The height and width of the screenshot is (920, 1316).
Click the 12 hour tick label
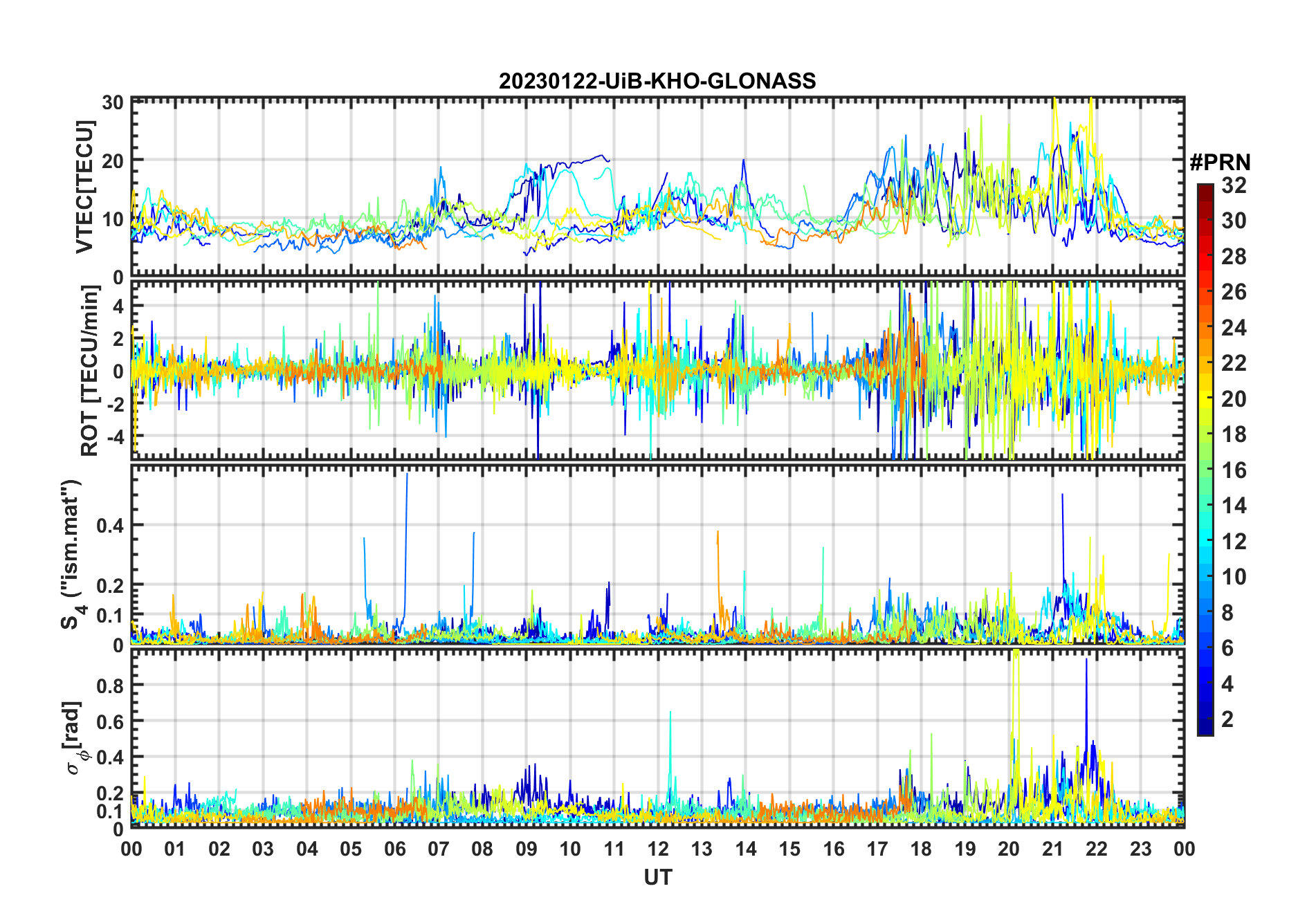(x=658, y=849)
